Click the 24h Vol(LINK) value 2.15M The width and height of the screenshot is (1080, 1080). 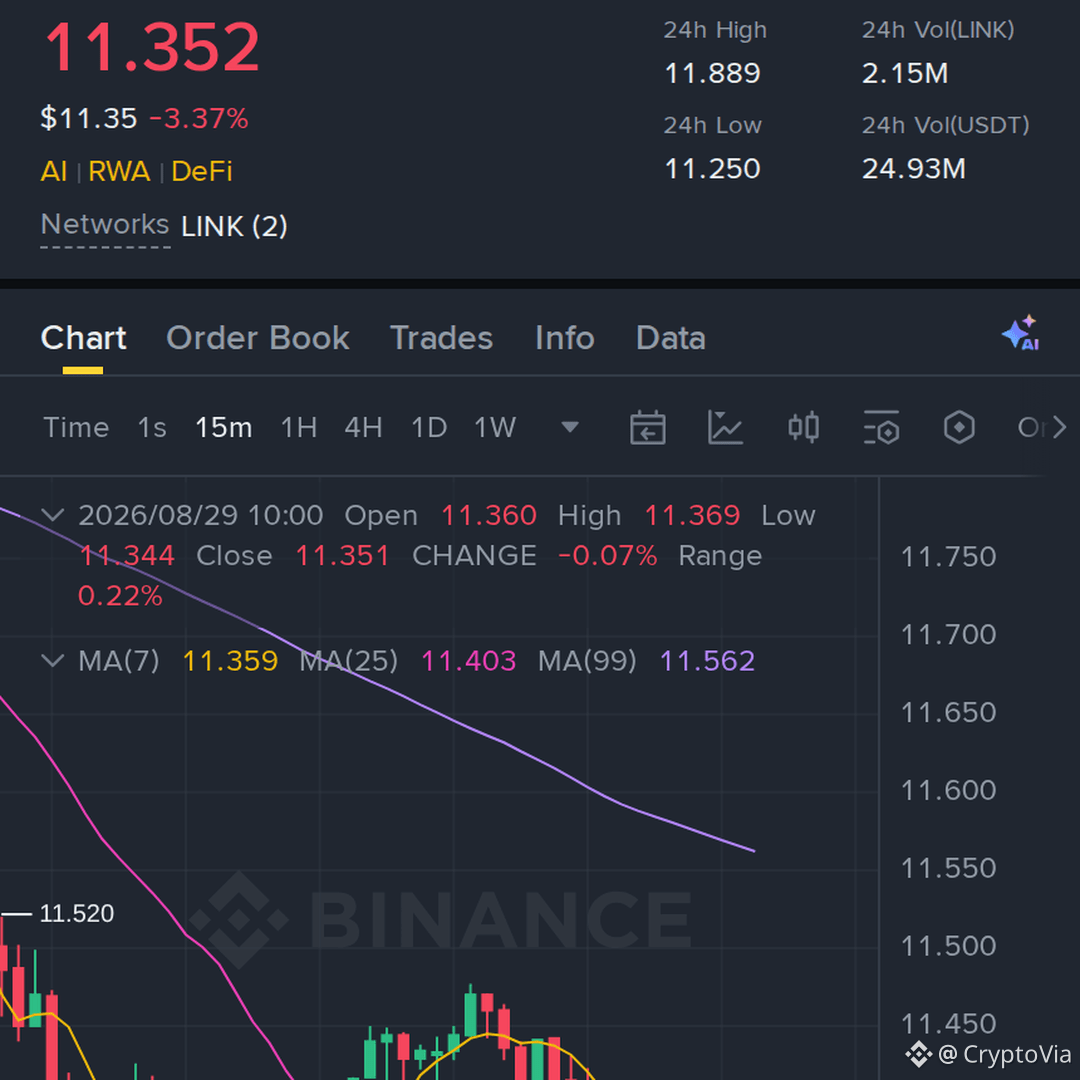point(905,74)
